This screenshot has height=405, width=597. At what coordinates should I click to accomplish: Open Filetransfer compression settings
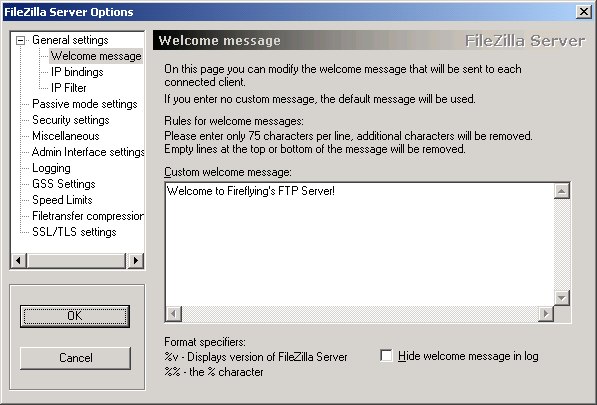pos(88,216)
